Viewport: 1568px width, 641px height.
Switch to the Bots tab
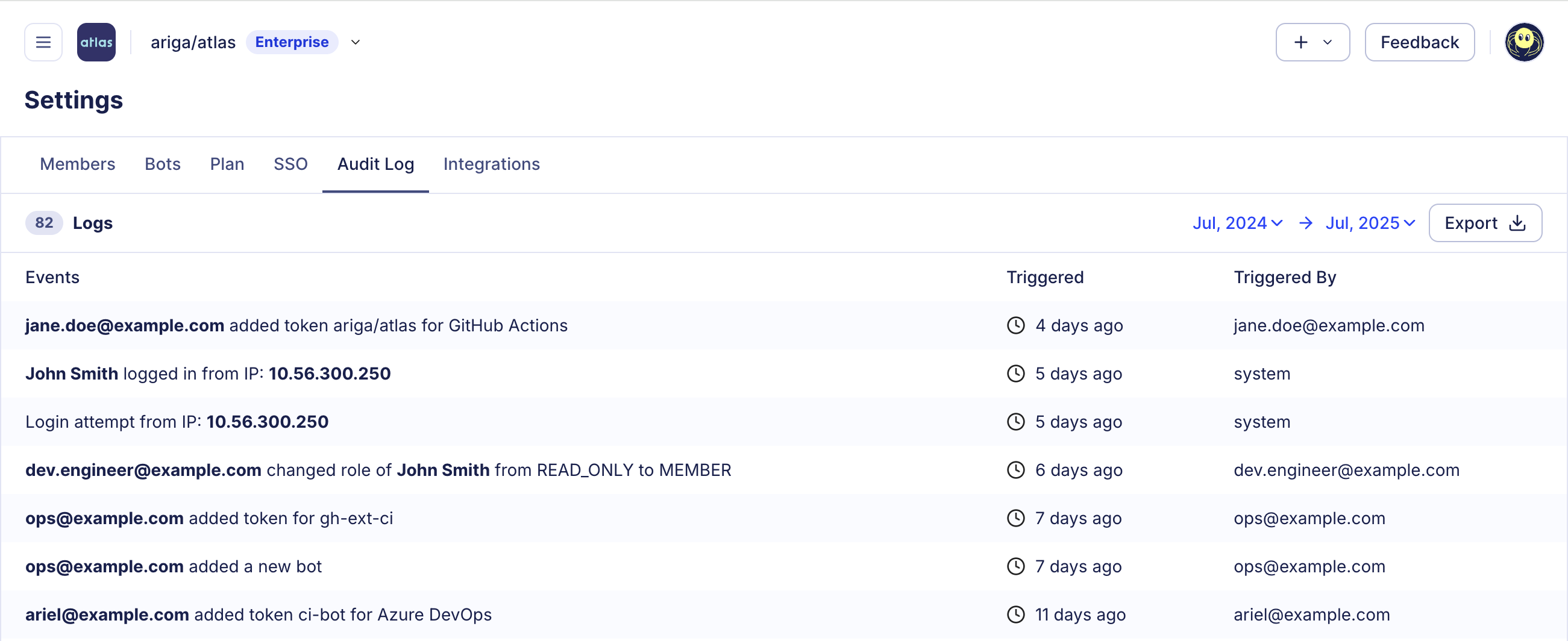coord(162,164)
